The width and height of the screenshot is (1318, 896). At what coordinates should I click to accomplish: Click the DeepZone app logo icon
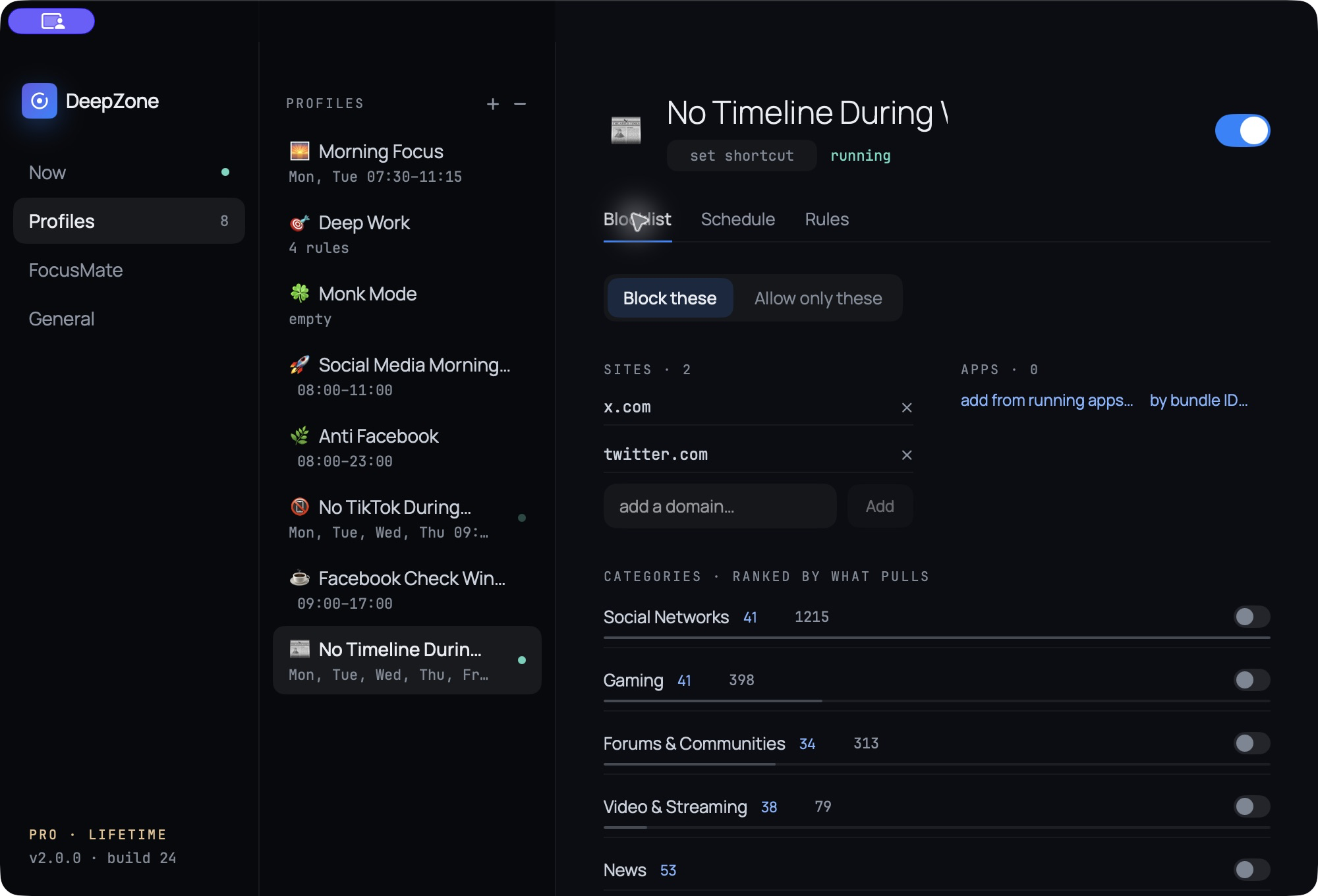tap(40, 101)
